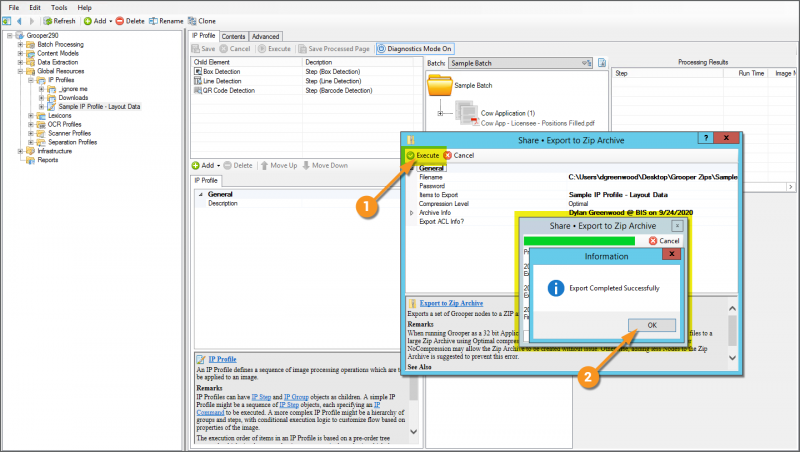Open the IP Step help link

tap(261, 397)
